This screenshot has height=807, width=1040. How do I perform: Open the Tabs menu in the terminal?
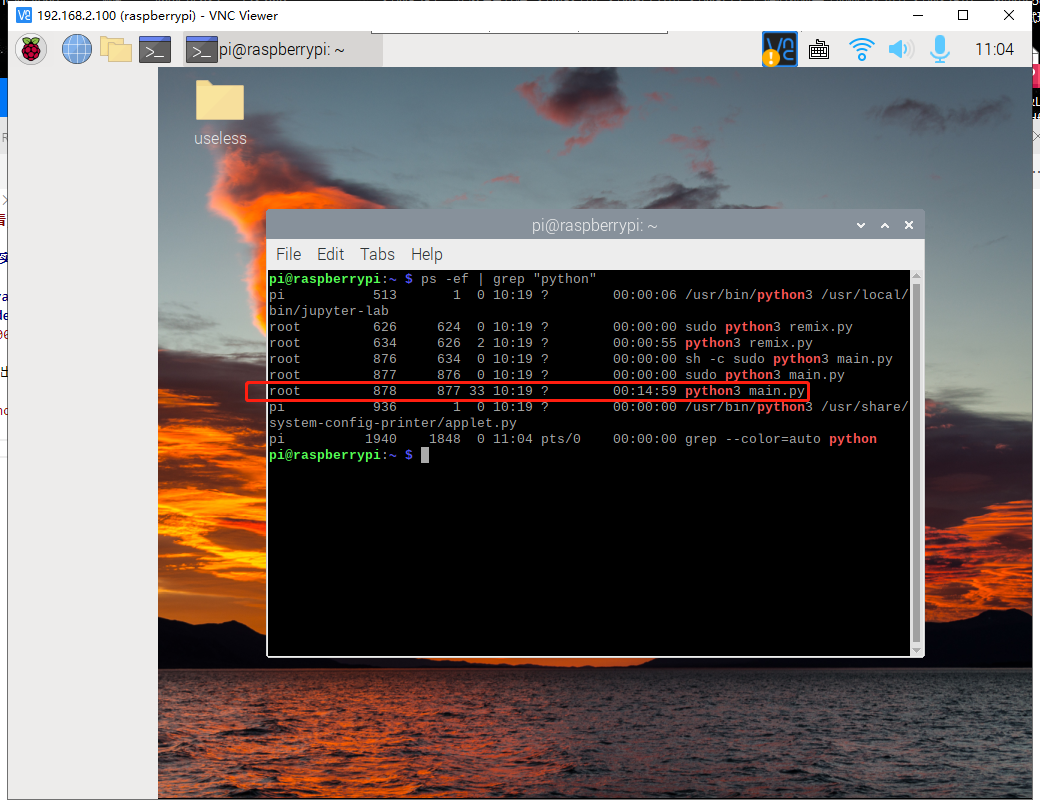tap(377, 254)
